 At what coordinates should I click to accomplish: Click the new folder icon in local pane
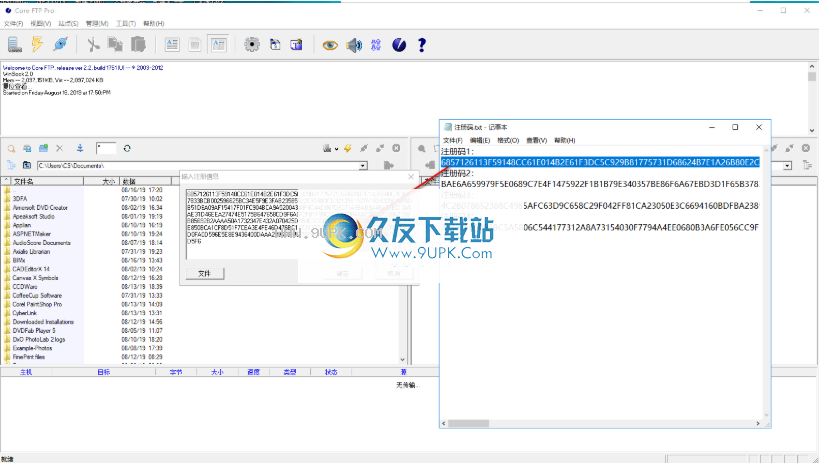44,148
